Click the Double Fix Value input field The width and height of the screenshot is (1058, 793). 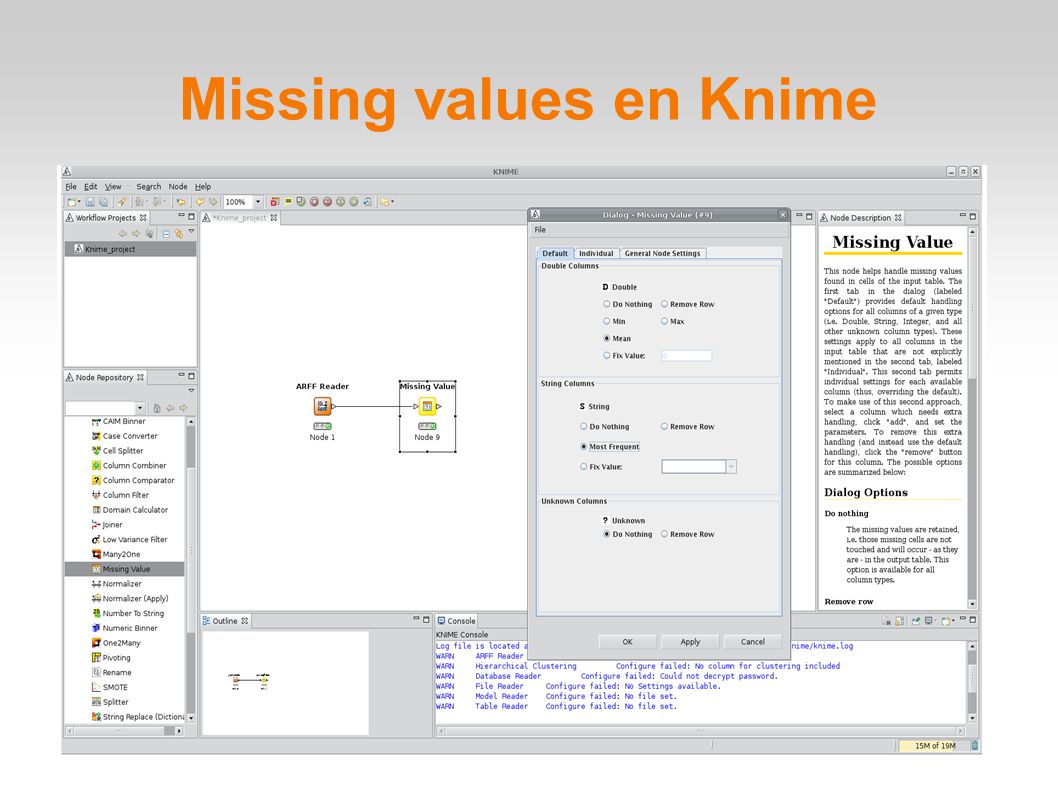point(686,356)
